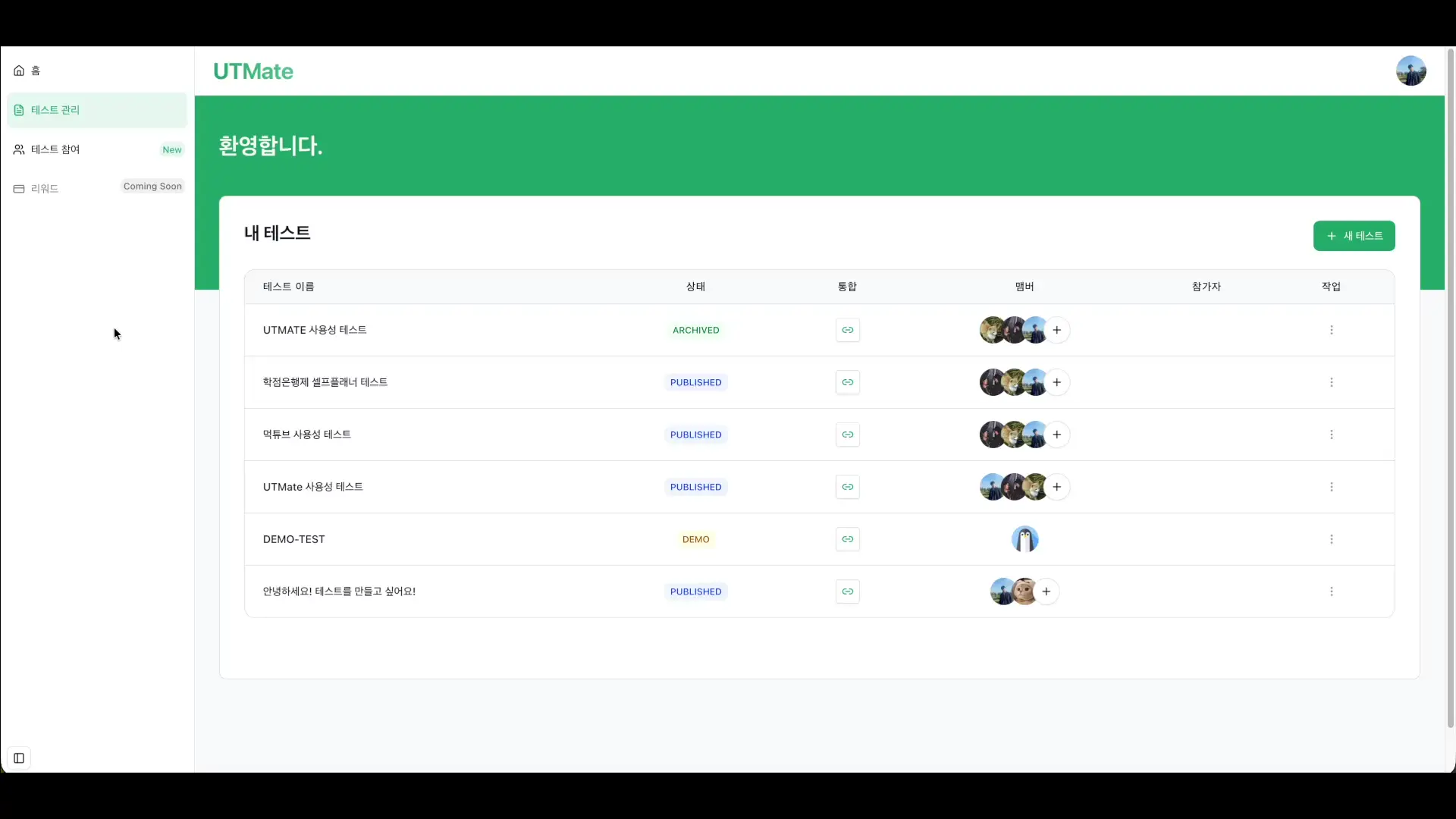Image resolution: width=1456 pixels, height=819 pixels.
Task: Add member to UTMate 사용성 테스트 row
Action: pyautogui.click(x=1056, y=487)
